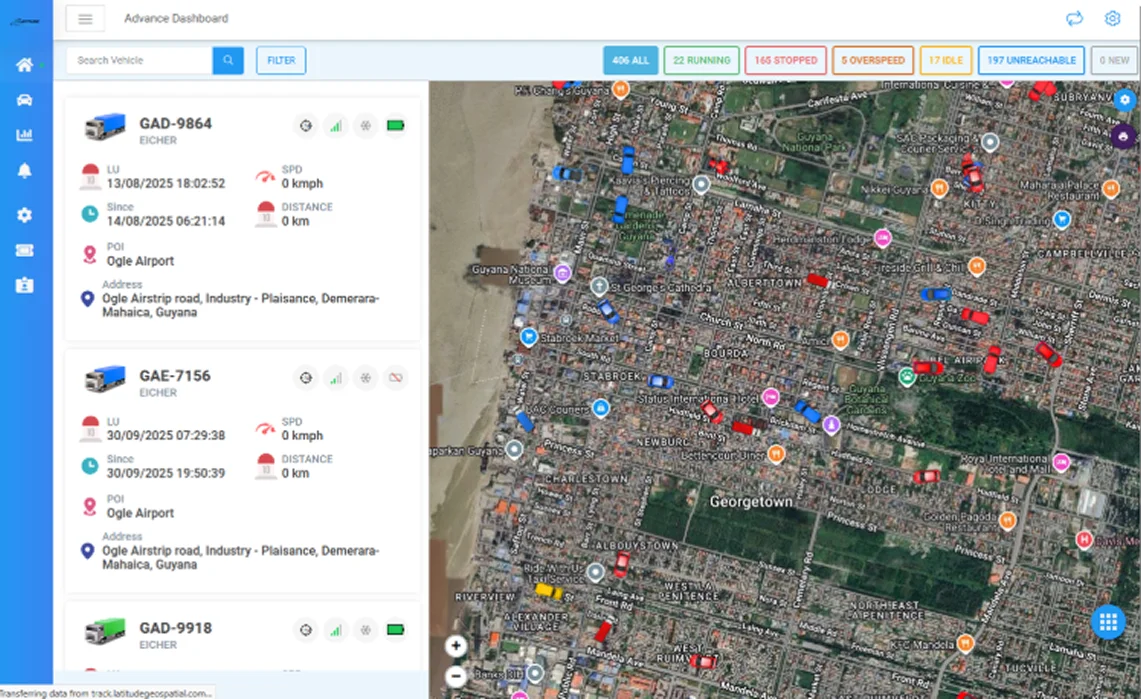Click the signal strength icon for GAE-7156
The image size is (1141, 699).
[x=336, y=378]
